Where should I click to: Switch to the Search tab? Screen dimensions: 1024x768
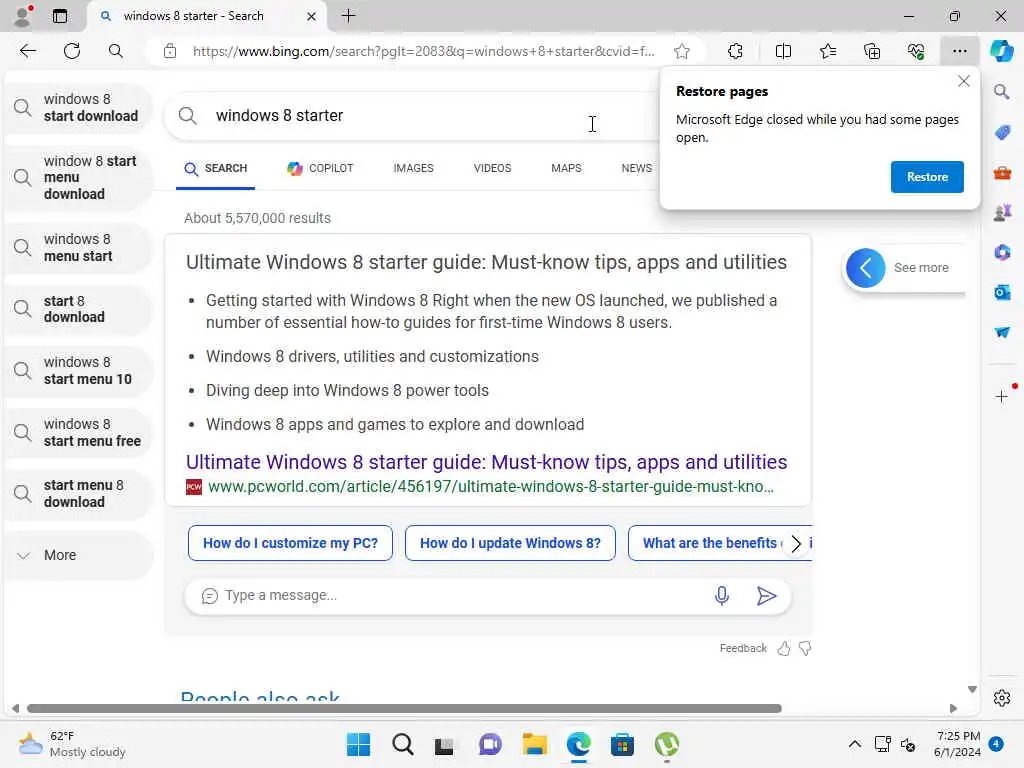coord(216,168)
